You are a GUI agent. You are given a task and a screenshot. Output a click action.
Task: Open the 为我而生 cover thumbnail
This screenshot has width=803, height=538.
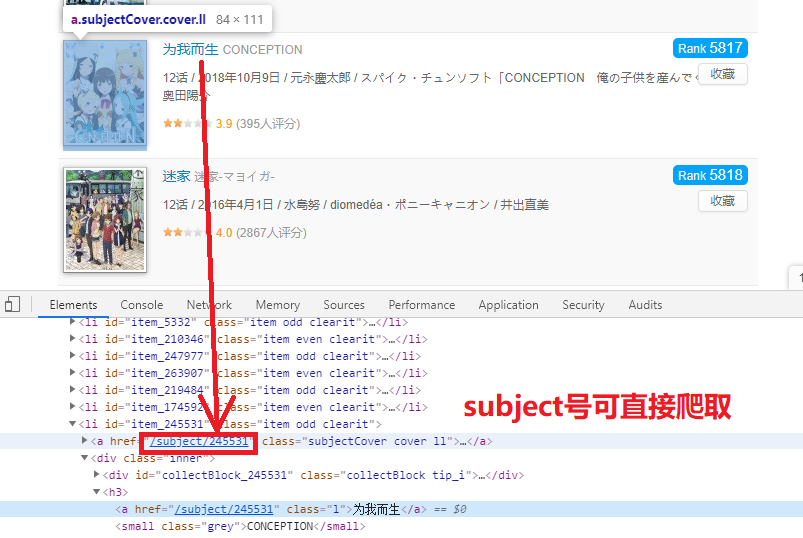pos(105,95)
